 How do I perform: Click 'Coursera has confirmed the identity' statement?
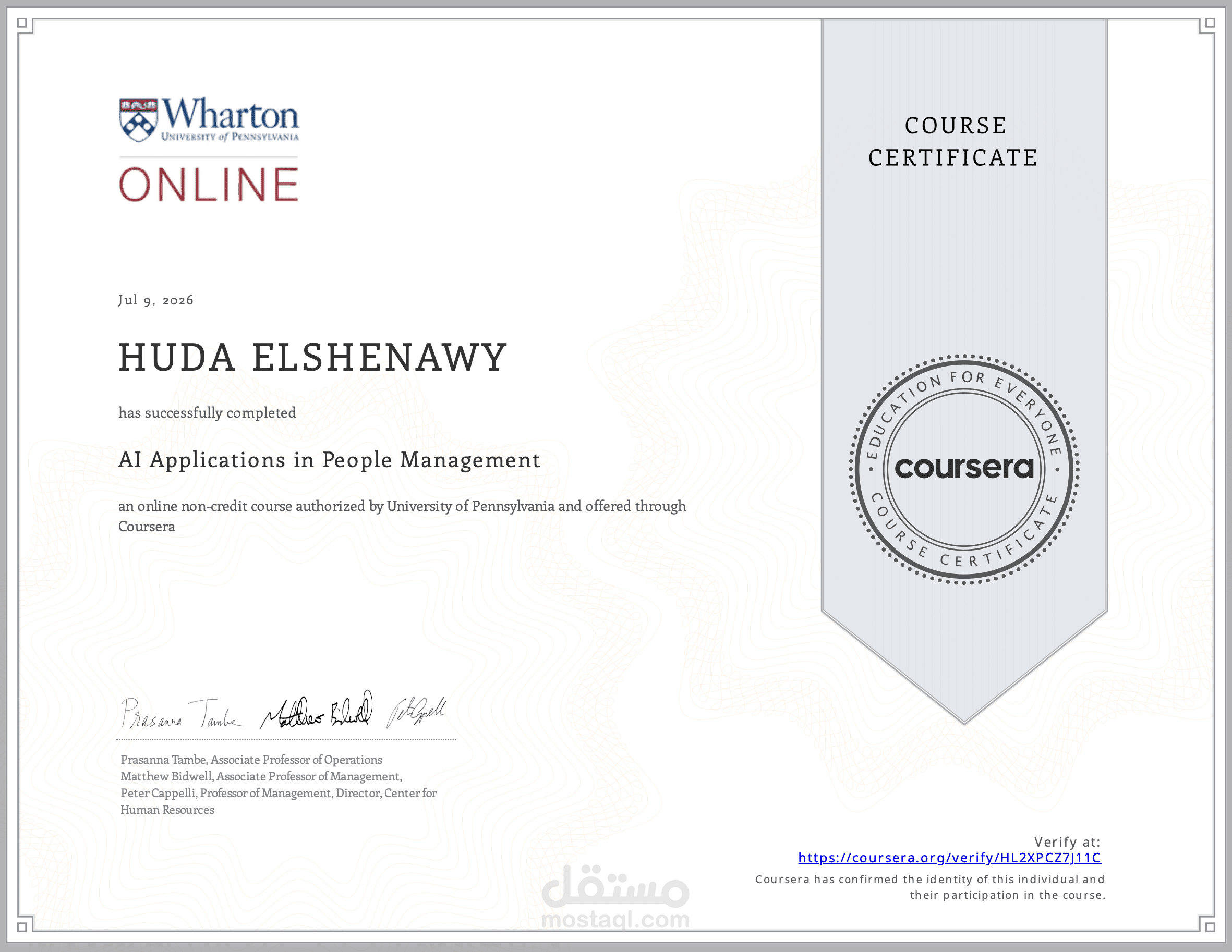pyautogui.click(x=930, y=887)
